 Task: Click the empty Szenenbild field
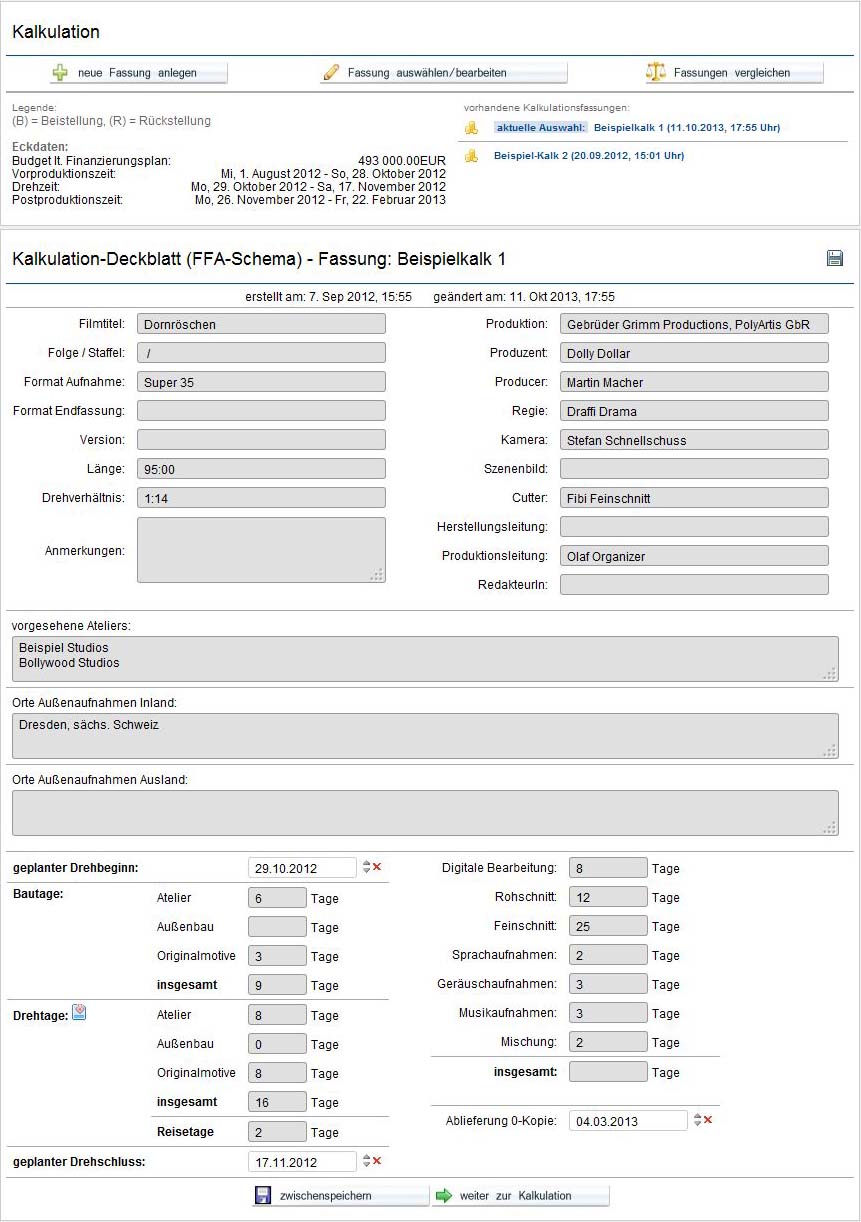pyautogui.click(x=694, y=469)
